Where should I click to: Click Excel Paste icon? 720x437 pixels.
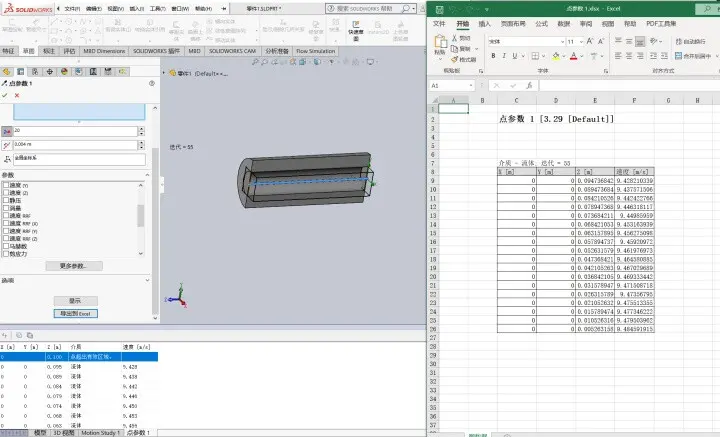pos(440,41)
